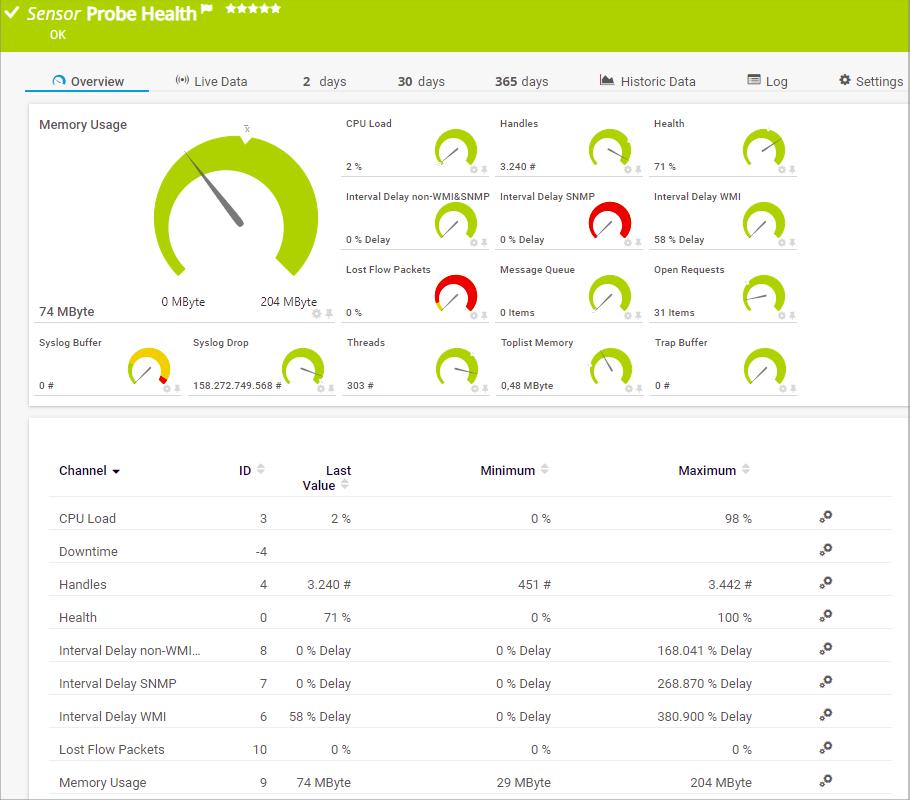The image size is (910, 800).
Task: Sort table by ID column arrows
Action: (261, 469)
